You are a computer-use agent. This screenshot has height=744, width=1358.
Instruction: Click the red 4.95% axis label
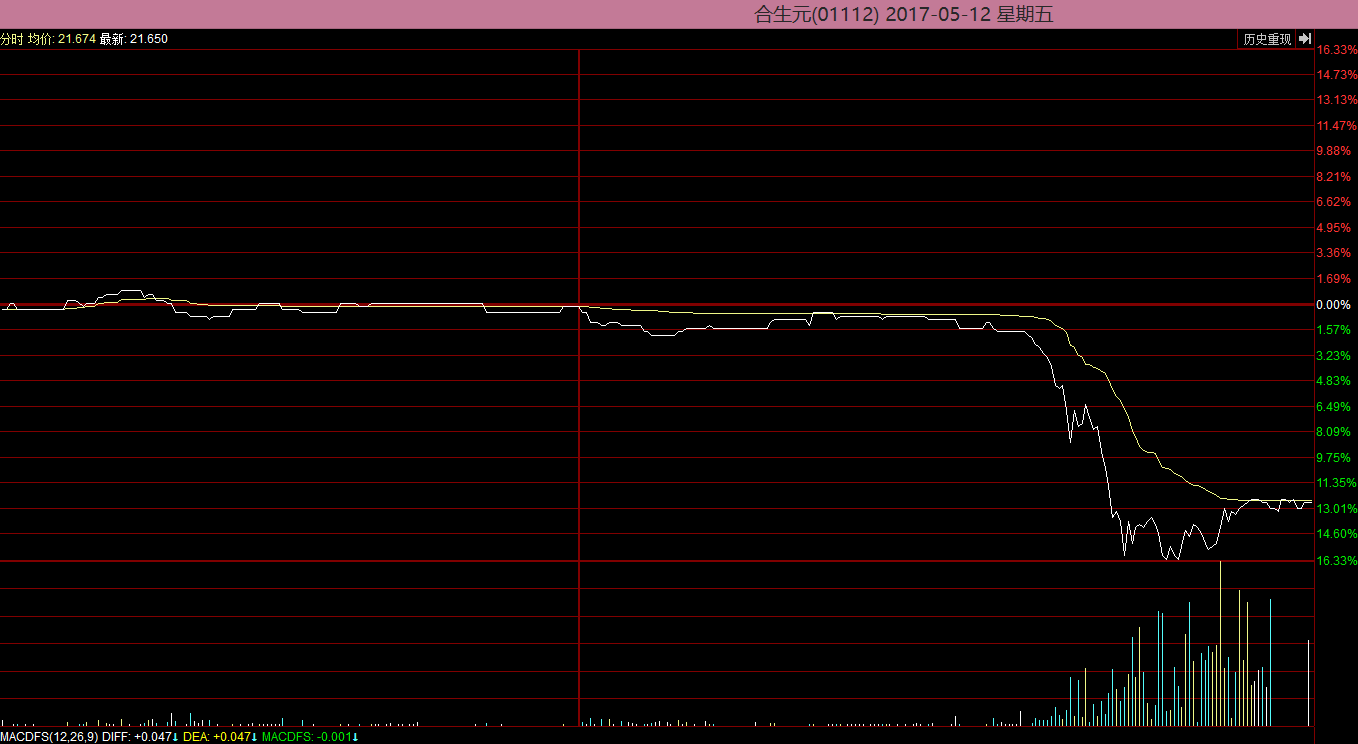(1334, 228)
